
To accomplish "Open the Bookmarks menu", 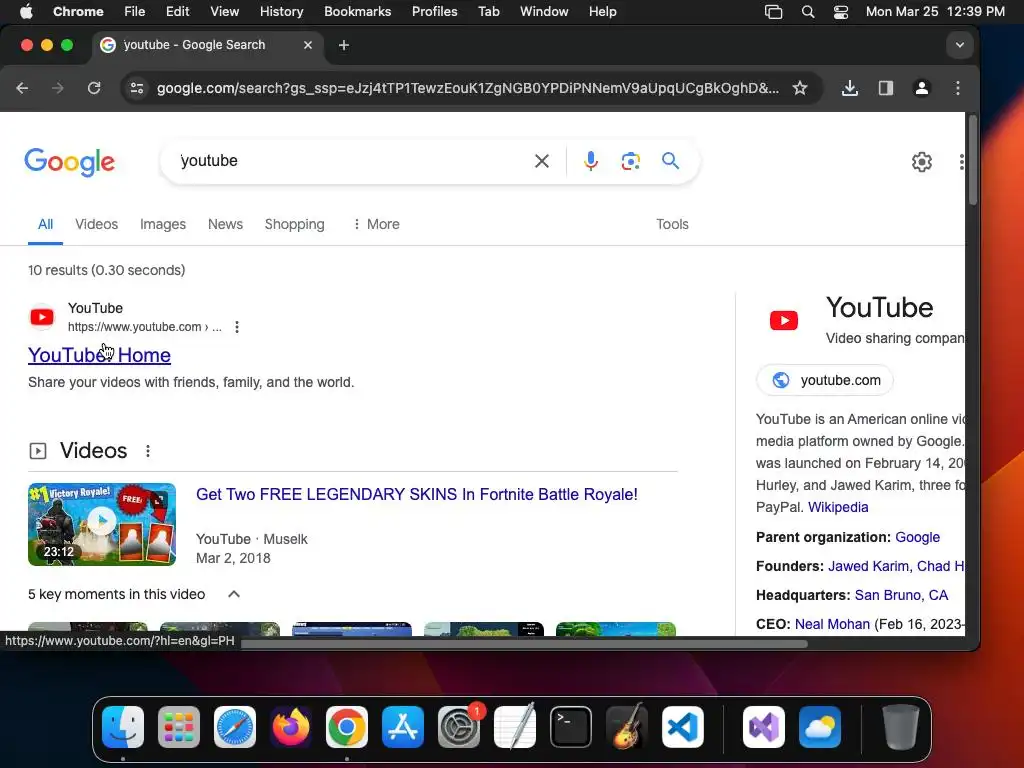I will tap(357, 12).
